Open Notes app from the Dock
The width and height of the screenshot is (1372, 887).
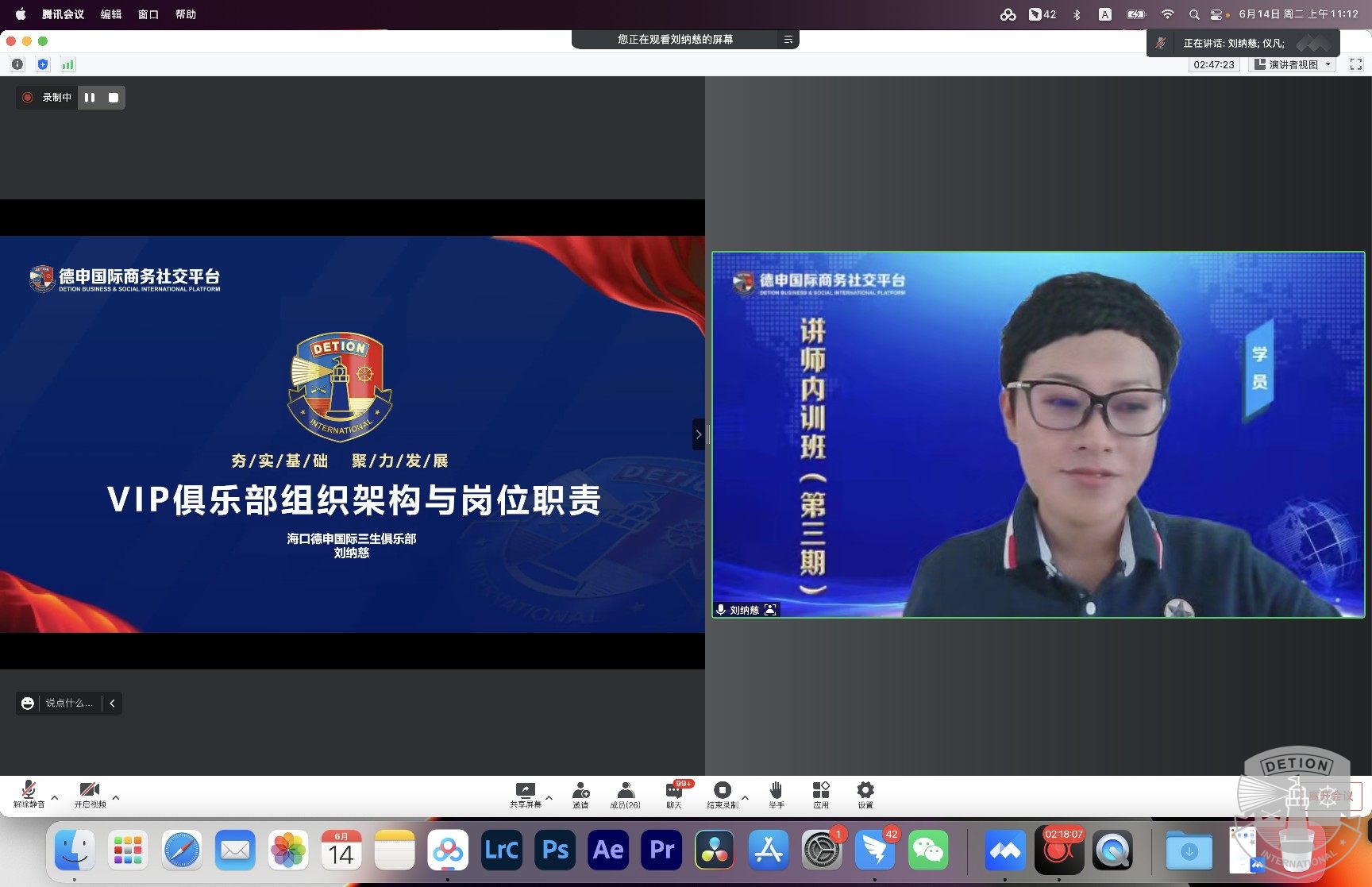tap(395, 850)
